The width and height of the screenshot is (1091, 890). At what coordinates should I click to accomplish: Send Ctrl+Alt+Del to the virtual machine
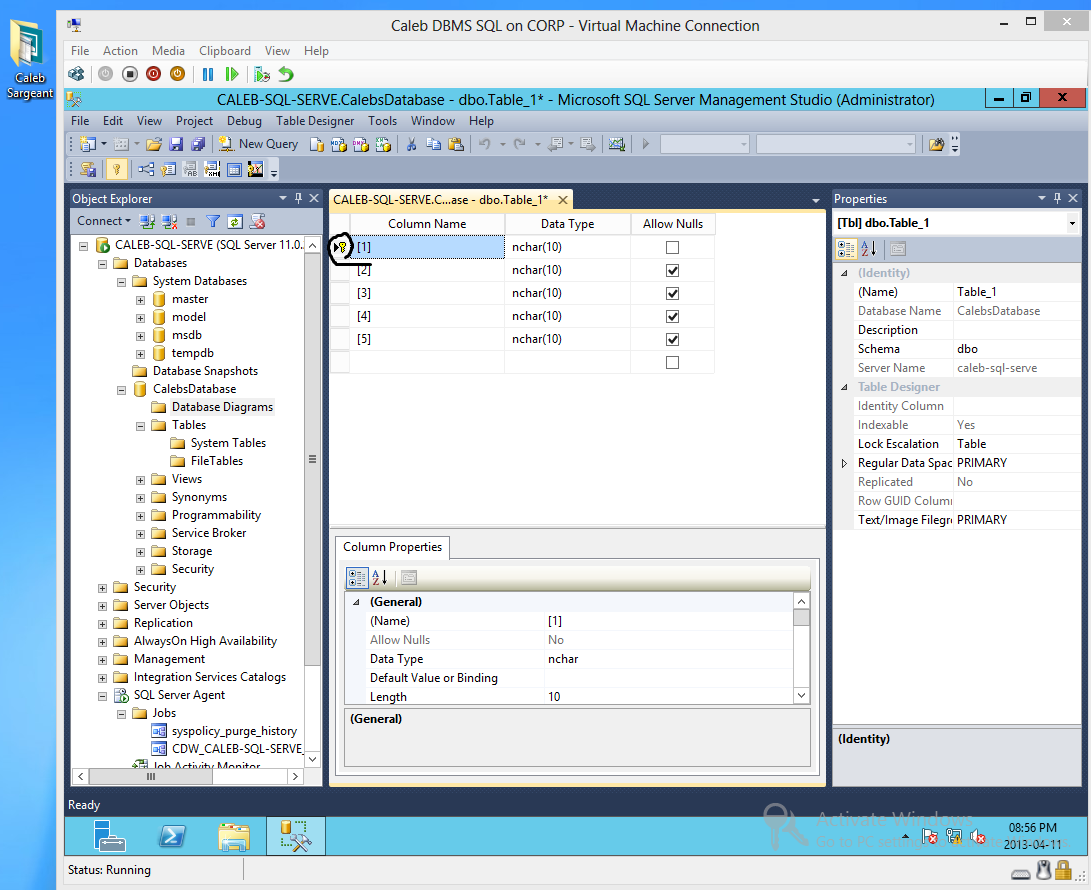pos(76,74)
